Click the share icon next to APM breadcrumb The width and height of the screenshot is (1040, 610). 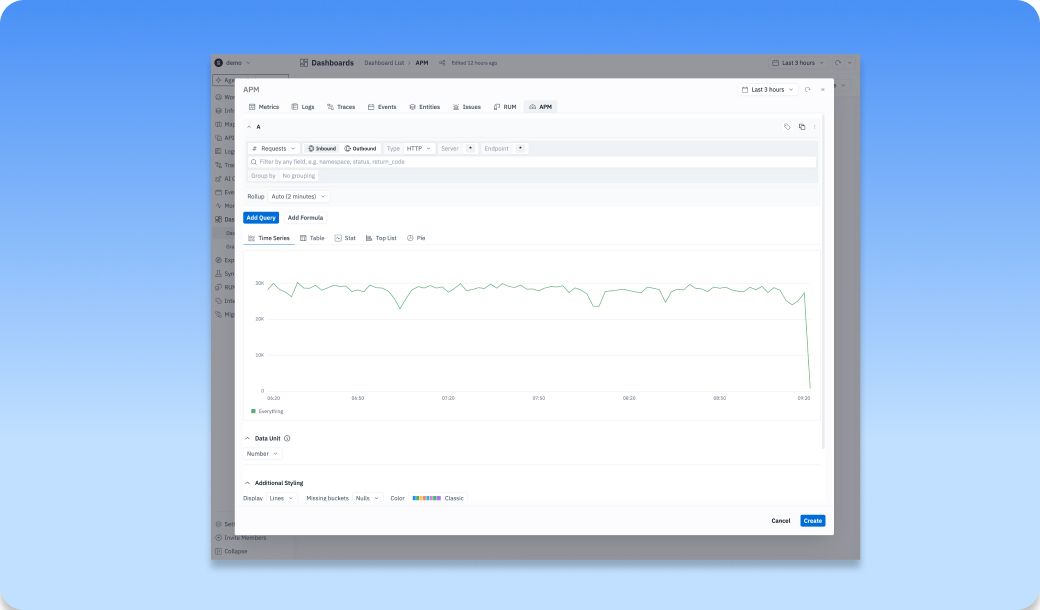click(442, 63)
